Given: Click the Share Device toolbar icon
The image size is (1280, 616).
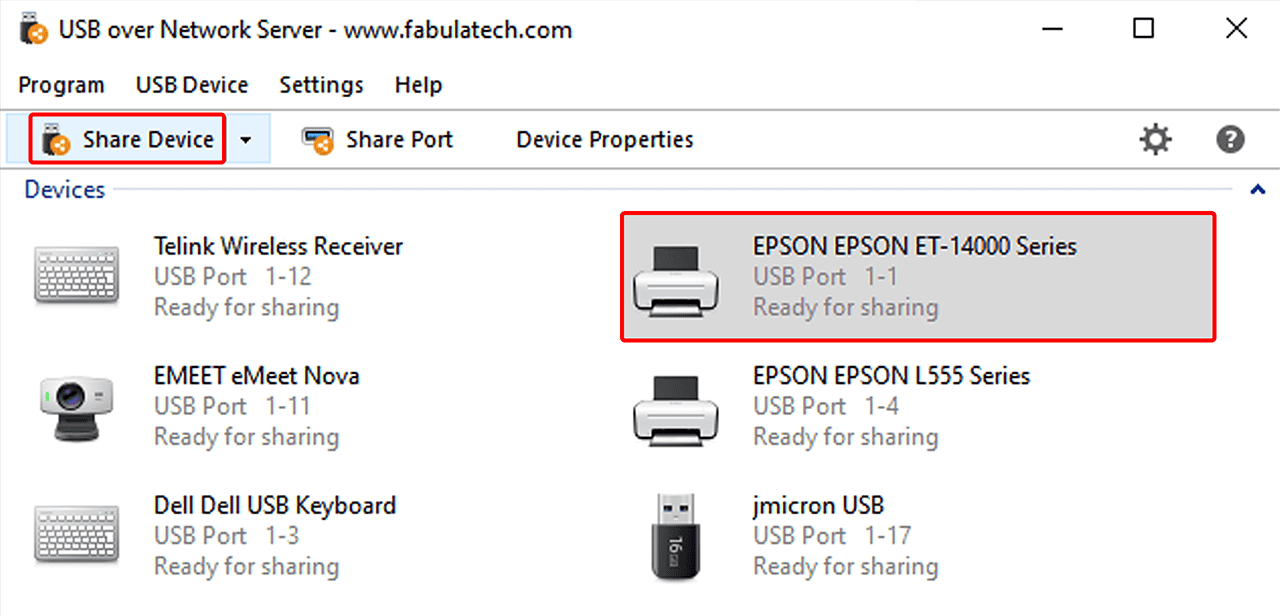Looking at the screenshot, I should (x=57, y=140).
